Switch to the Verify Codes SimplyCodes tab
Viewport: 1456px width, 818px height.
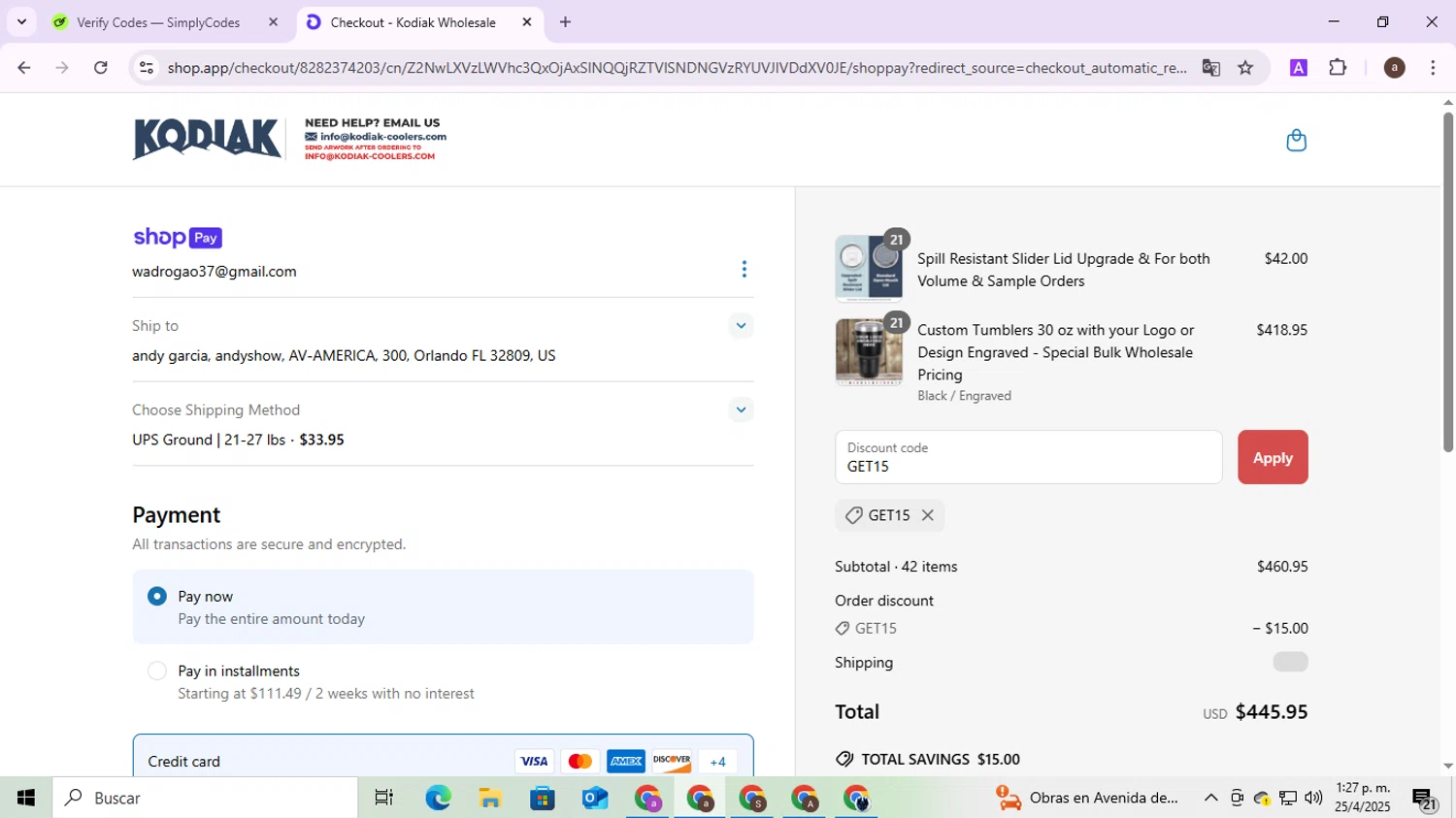(x=158, y=22)
